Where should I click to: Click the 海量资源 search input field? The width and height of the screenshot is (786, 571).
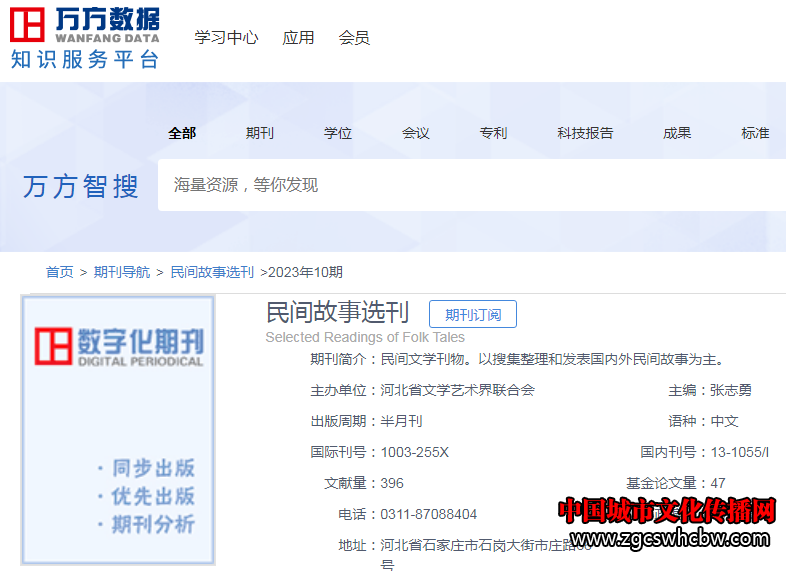tap(470, 185)
